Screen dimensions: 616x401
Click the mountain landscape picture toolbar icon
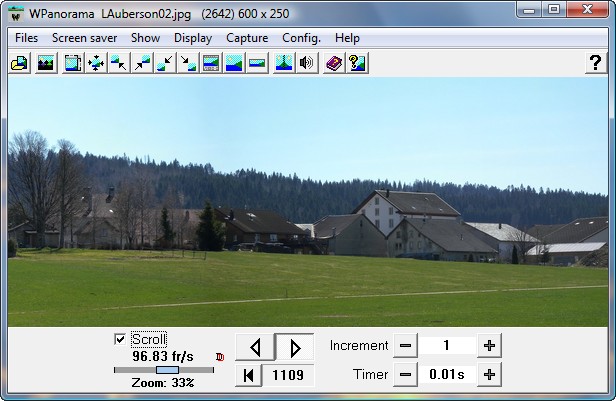pos(46,63)
